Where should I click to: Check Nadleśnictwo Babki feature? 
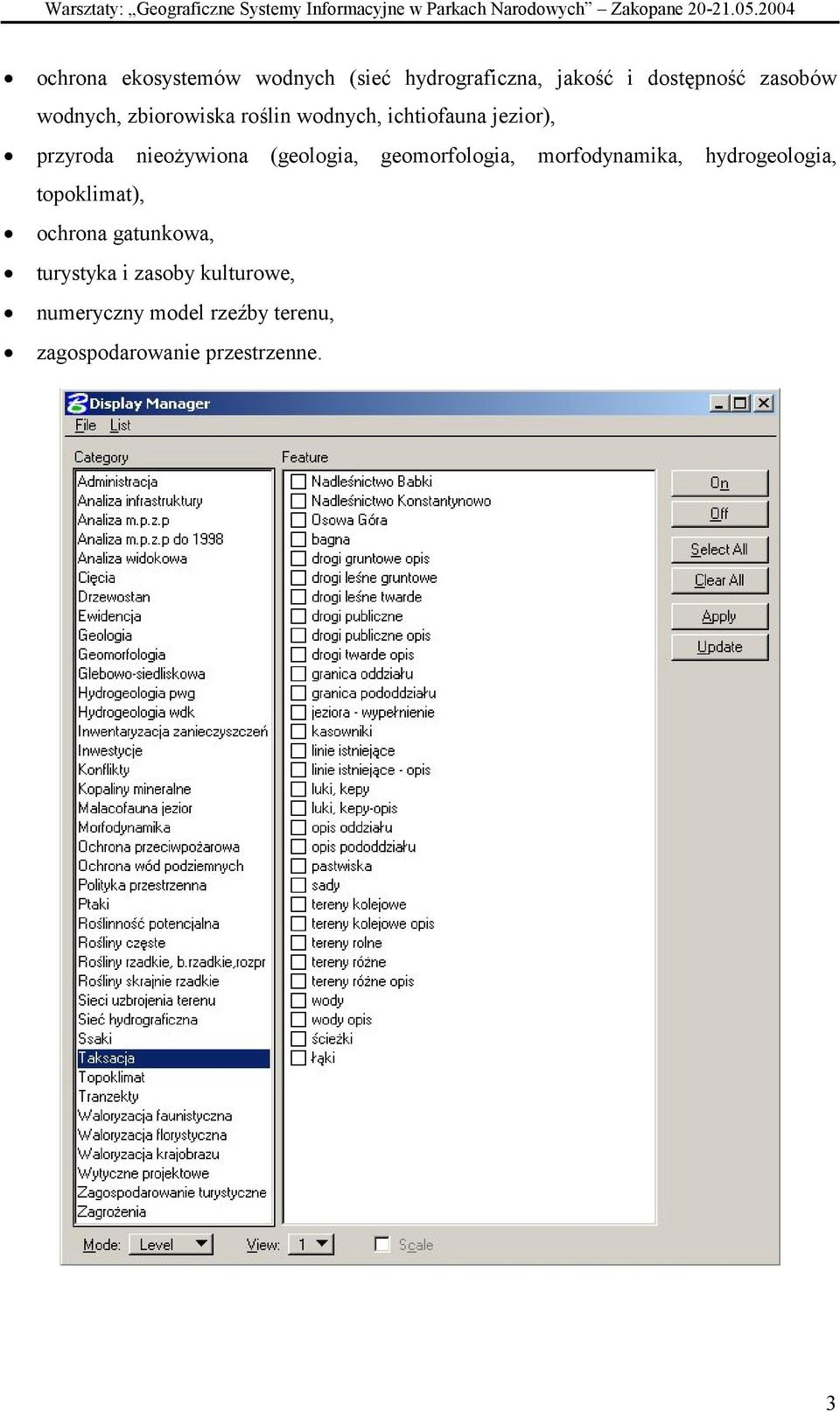(298, 481)
